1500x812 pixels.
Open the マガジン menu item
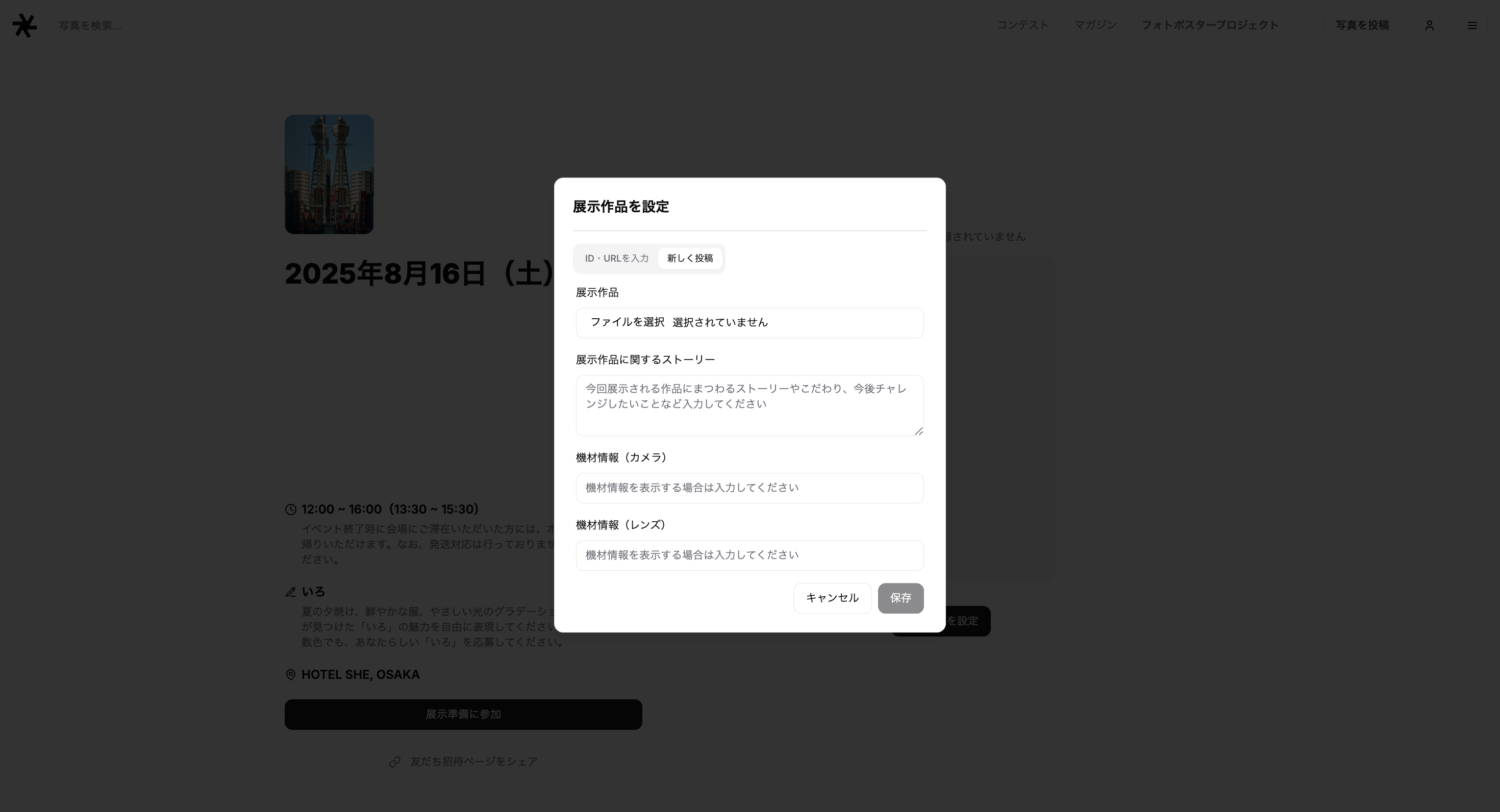click(x=1095, y=25)
